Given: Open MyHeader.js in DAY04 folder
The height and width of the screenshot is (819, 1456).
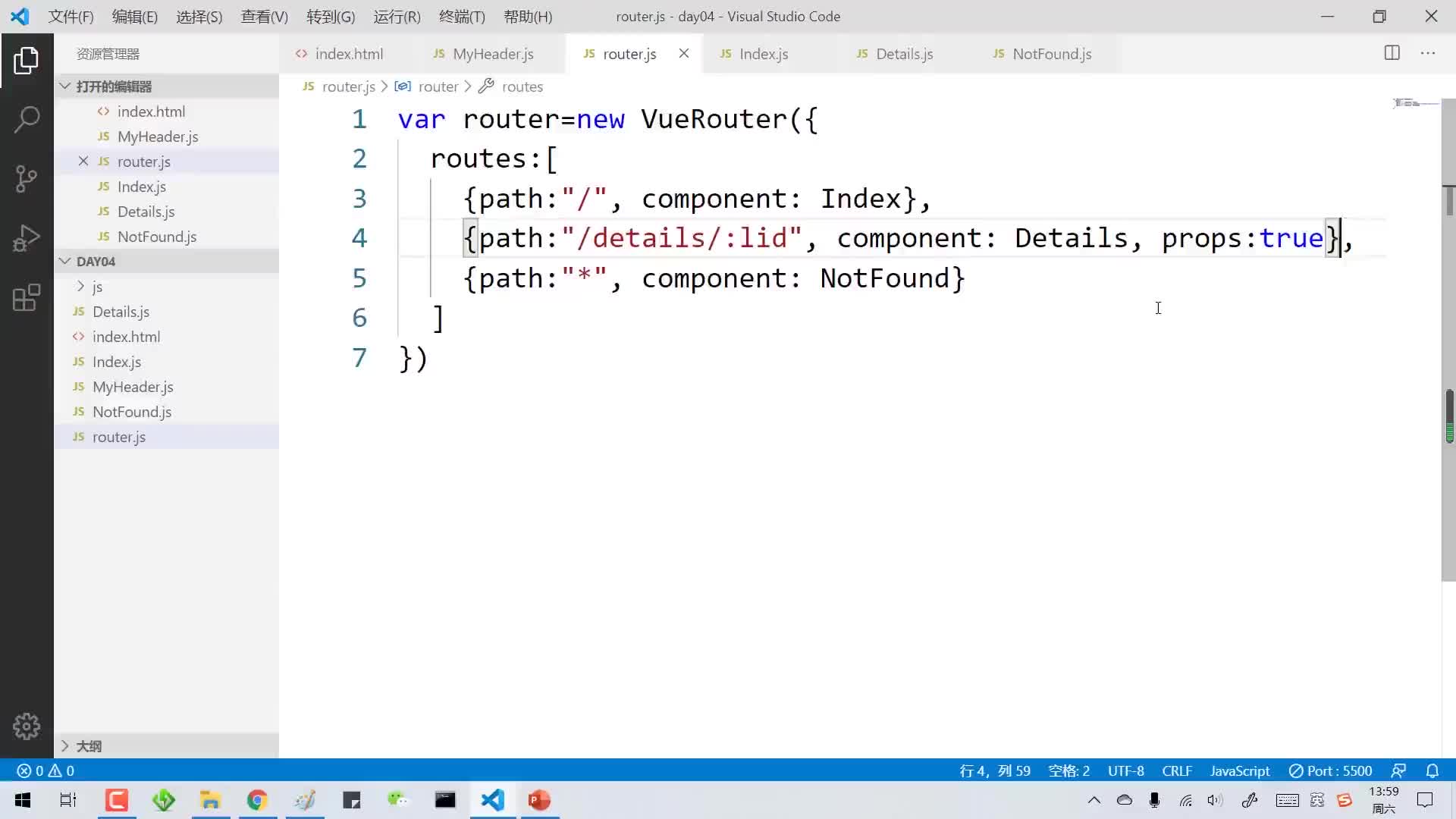Looking at the screenshot, I should pos(166,387).
